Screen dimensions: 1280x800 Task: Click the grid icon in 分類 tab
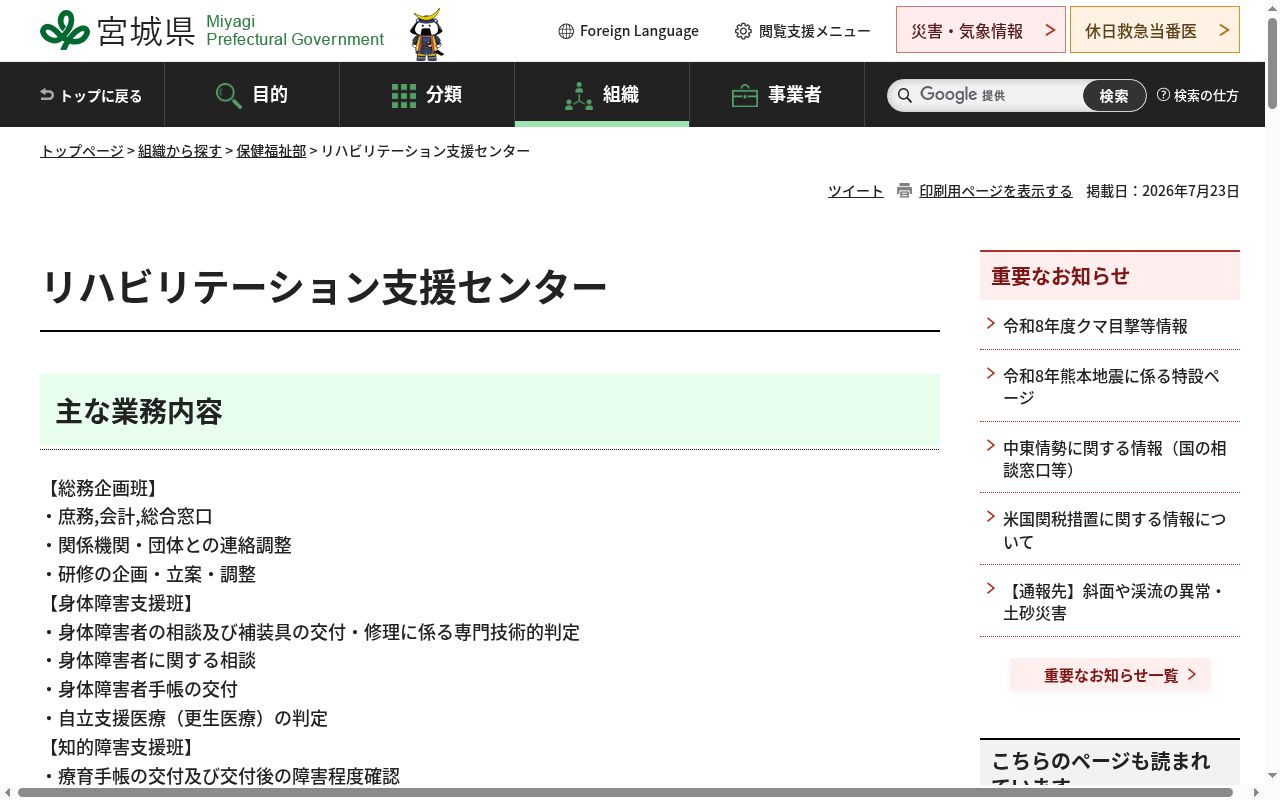404,95
